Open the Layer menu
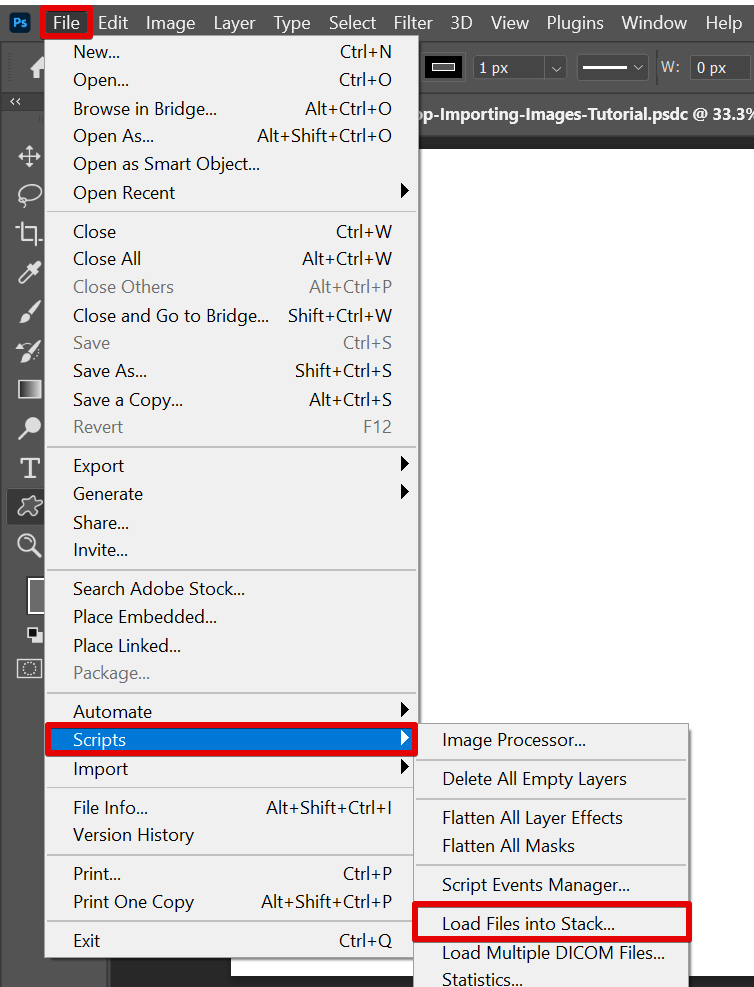 click(234, 23)
